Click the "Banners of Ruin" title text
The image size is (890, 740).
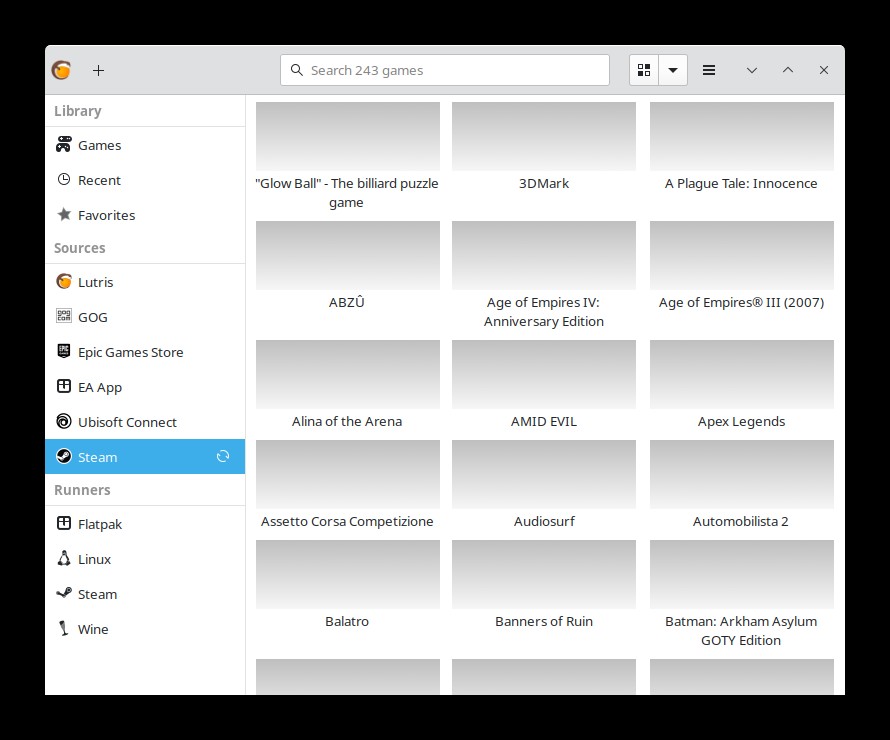pyautogui.click(x=544, y=621)
